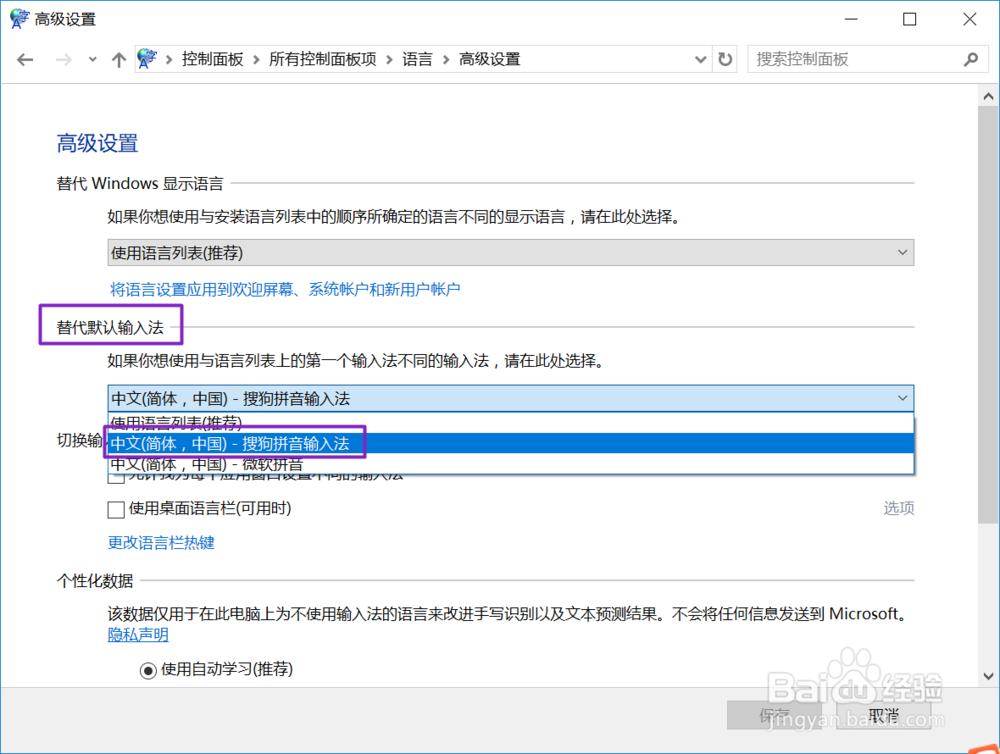Enable the 使用桌面语言栏 checkbox
The height and width of the screenshot is (754, 1000).
[x=116, y=509]
